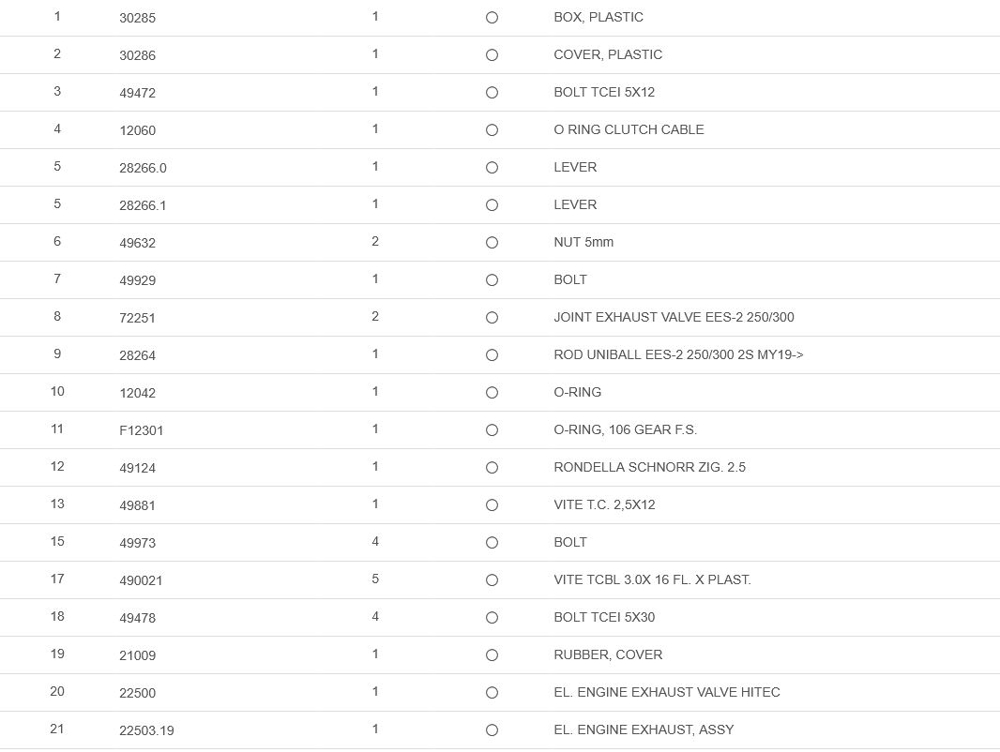This screenshot has width=1000, height=752.
Task: Select the radio button for COVER, PLASTIC
Action: point(491,55)
